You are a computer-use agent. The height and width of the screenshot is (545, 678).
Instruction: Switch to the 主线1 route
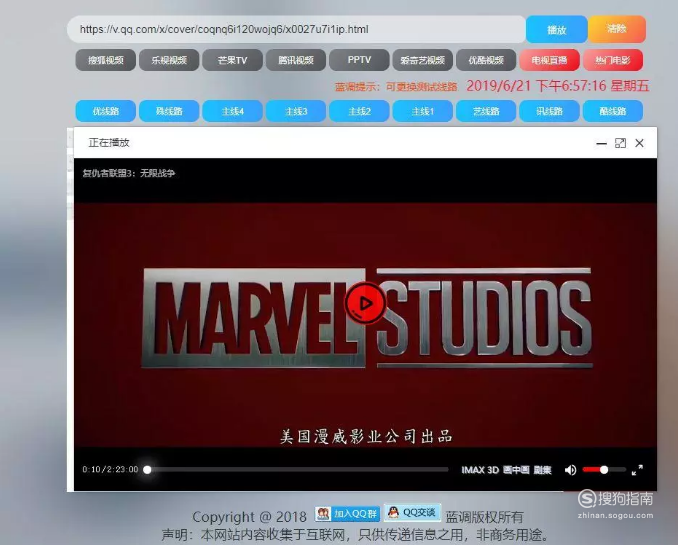[422, 111]
